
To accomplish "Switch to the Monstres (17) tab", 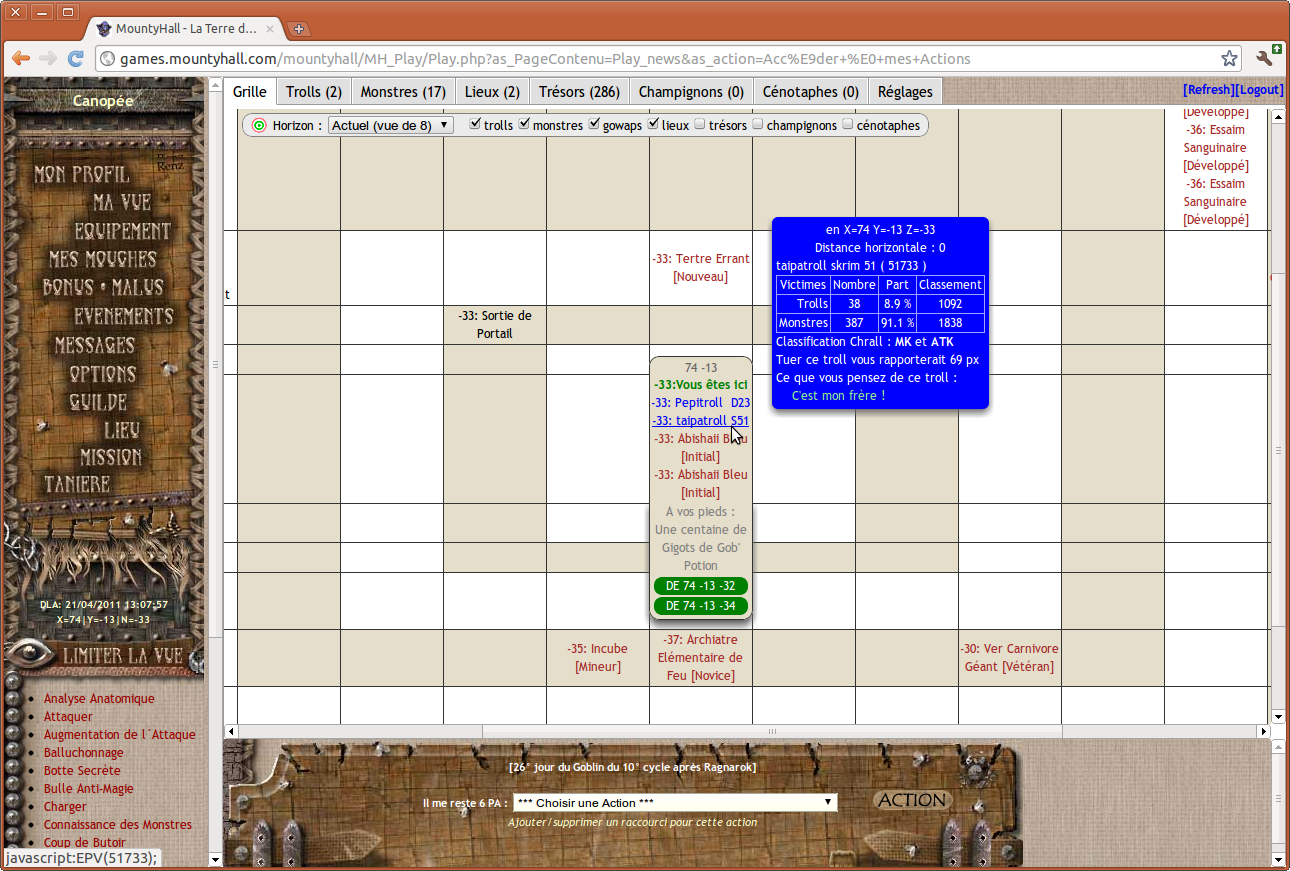I will pos(403,92).
